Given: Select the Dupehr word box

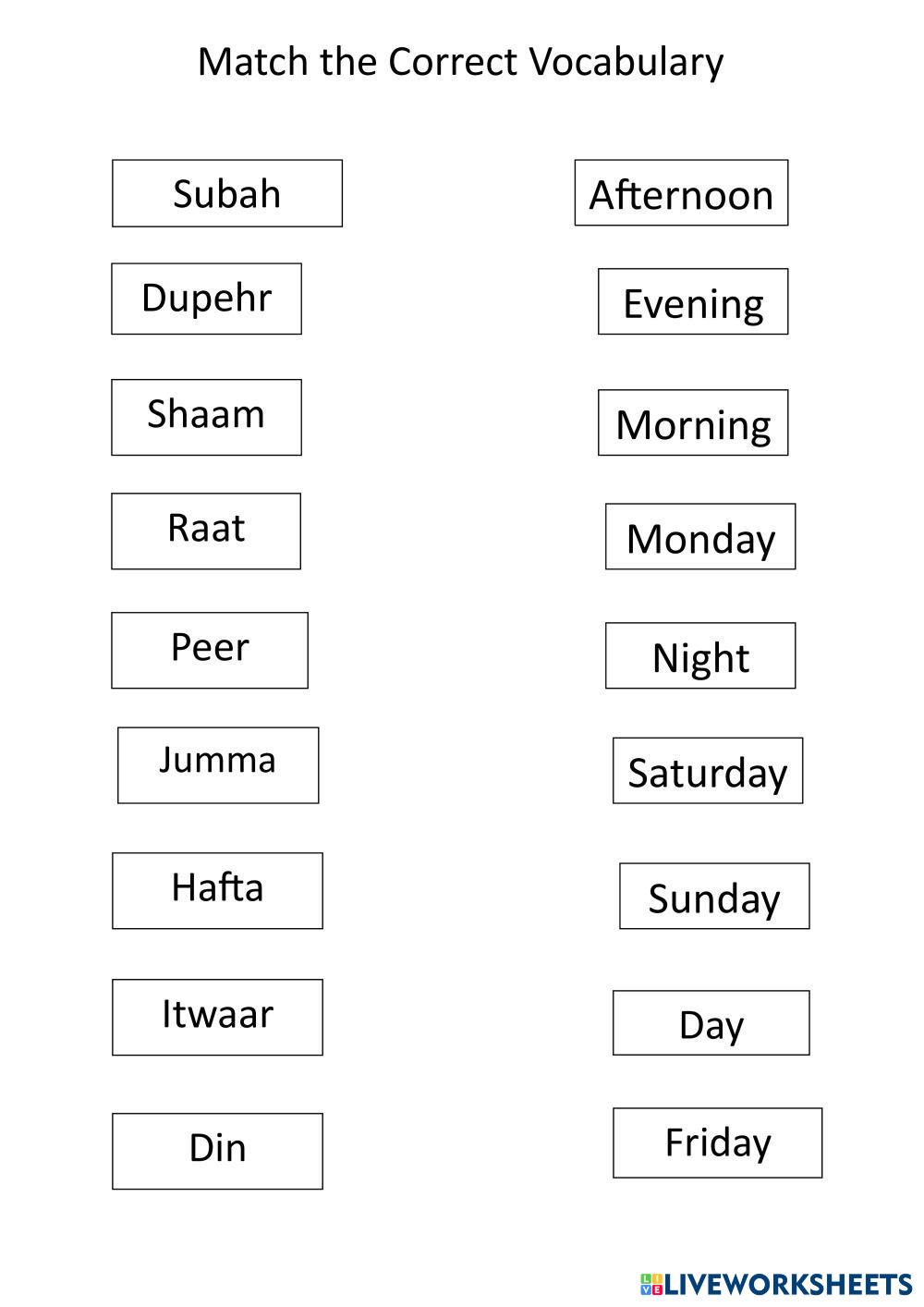Looking at the screenshot, I should pyautogui.click(x=206, y=299).
